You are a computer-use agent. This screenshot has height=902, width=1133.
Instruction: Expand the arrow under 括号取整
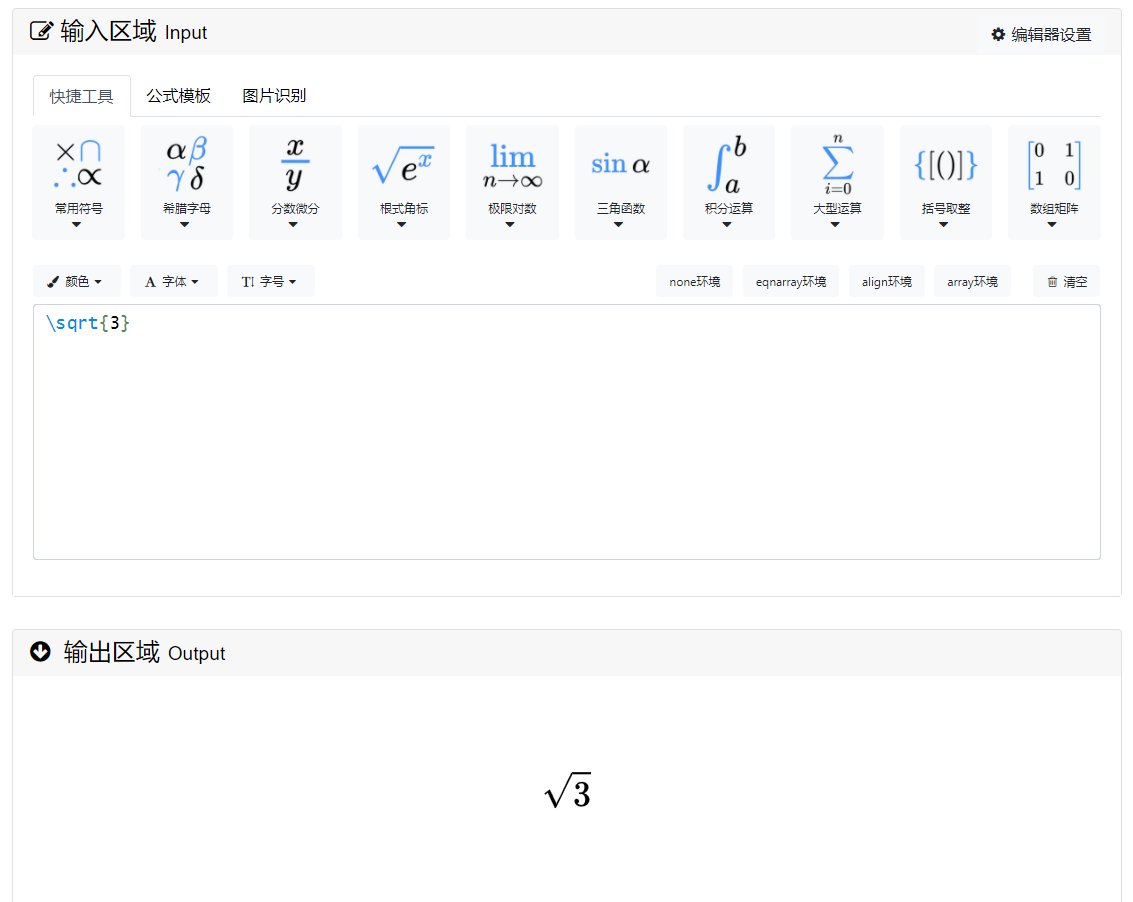point(944,225)
